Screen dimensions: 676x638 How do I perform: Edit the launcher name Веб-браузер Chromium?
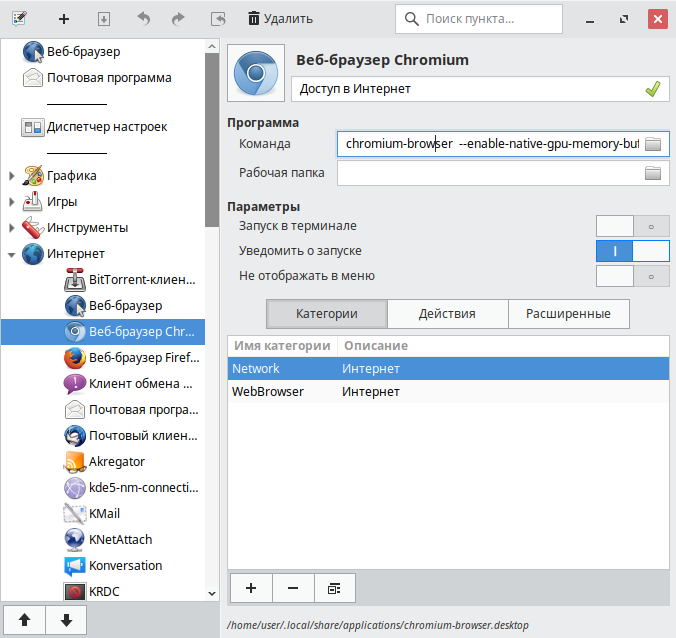point(382,60)
